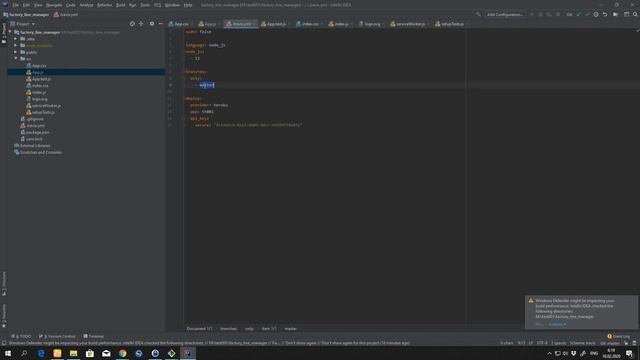Select logo.svg in project tree
Screen dimensions: 640x360
(37, 99)
